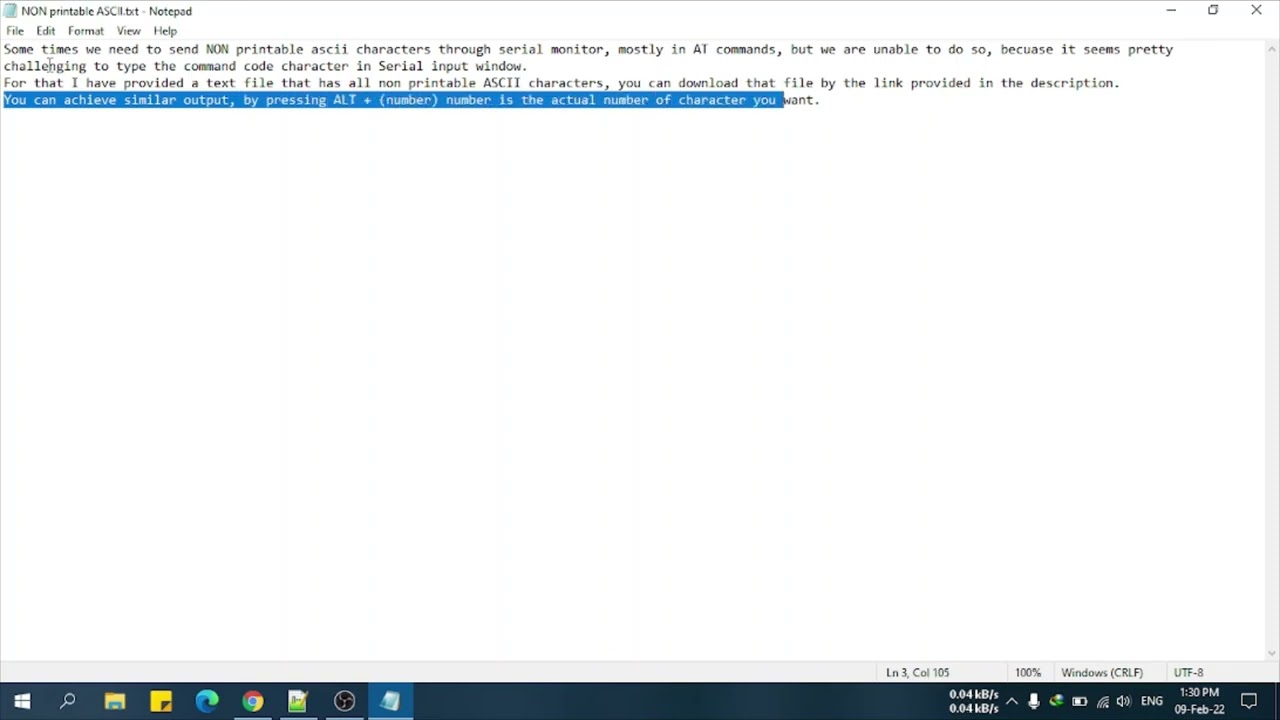Open the clock showing 1:30 PM
This screenshot has height=720, width=1280.
[1199, 701]
